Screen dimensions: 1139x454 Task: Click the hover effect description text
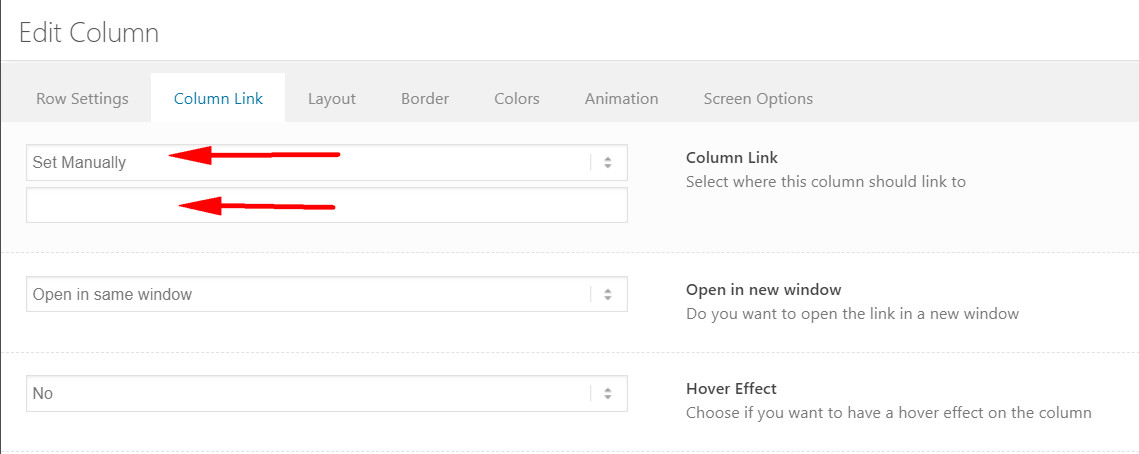coord(888,413)
